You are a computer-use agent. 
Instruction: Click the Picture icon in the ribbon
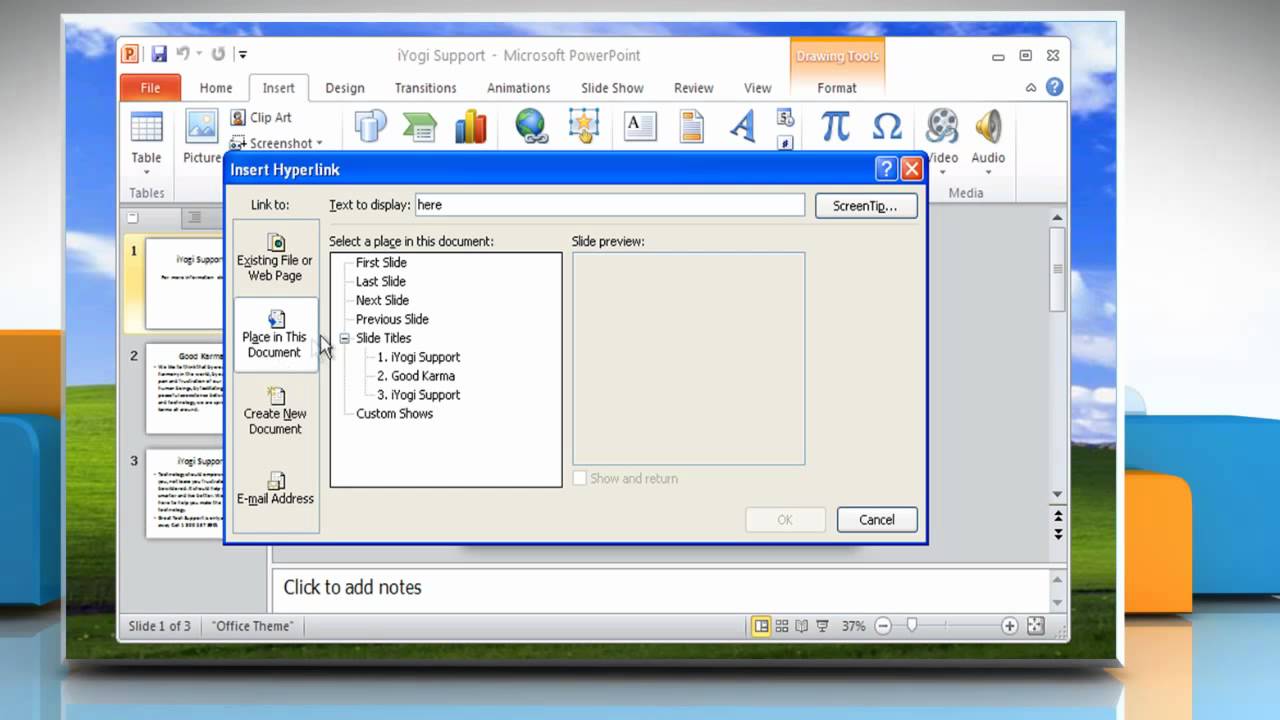pyautogui.click(x=202, y=127)
